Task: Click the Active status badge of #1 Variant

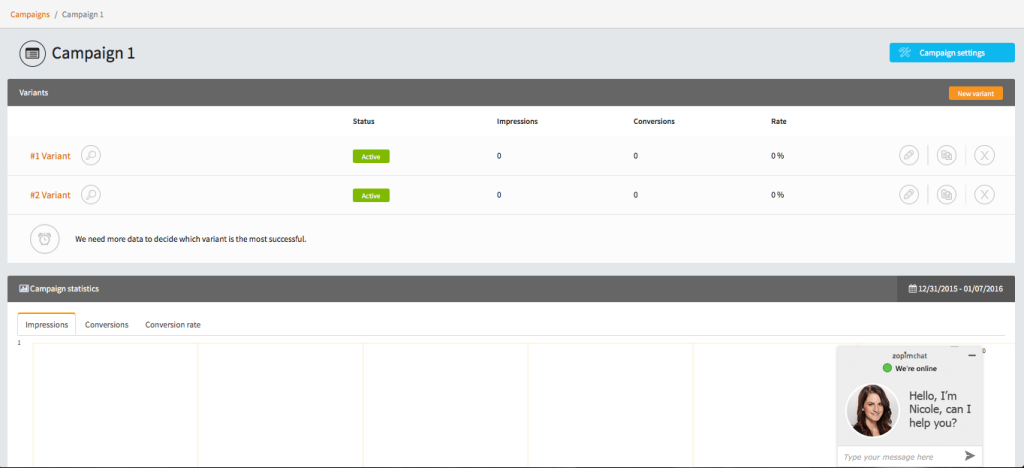Action: (371, 156)
